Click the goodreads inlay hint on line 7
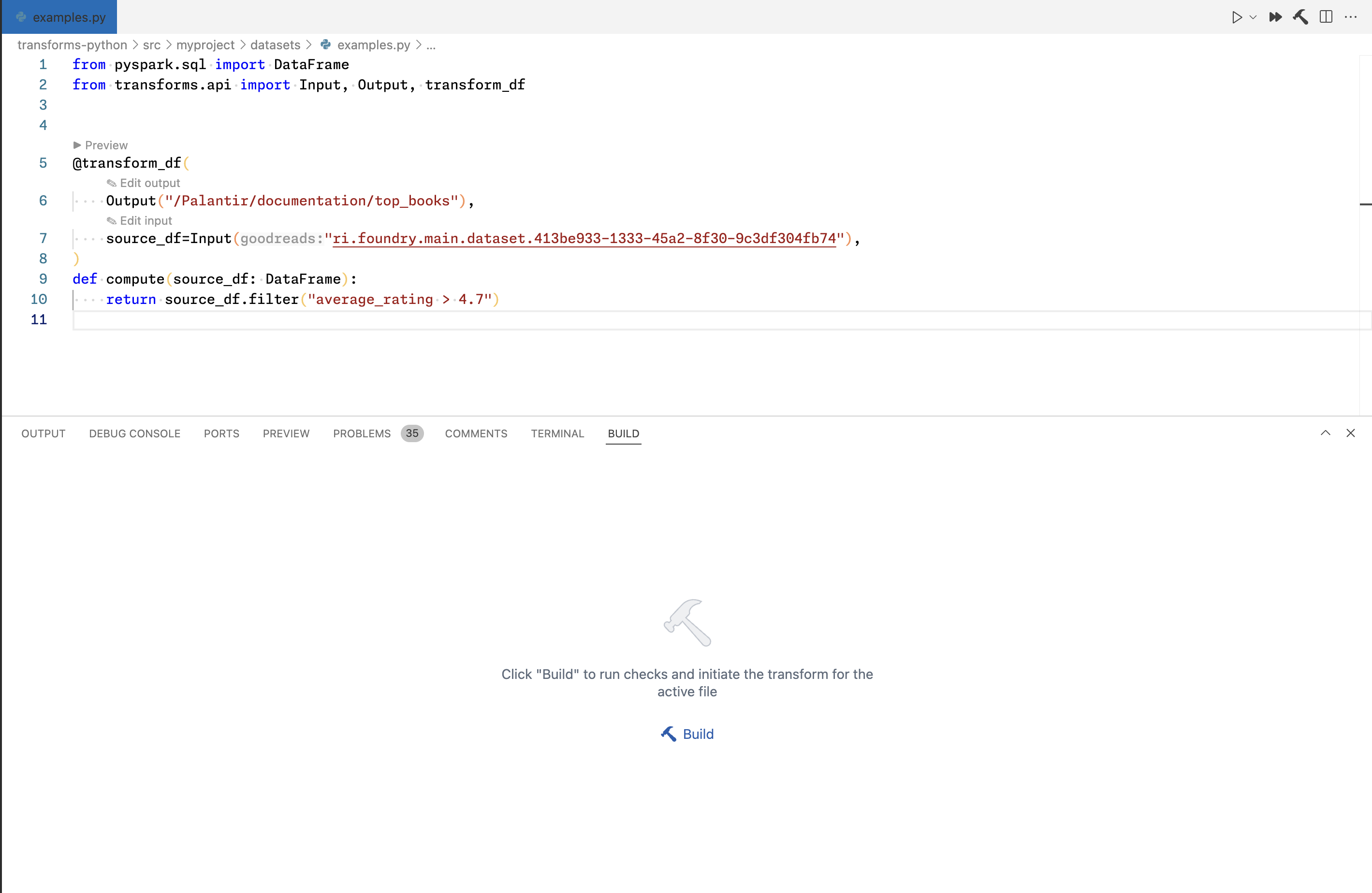Screen dimensions: 1372x893 pos(281,239)
